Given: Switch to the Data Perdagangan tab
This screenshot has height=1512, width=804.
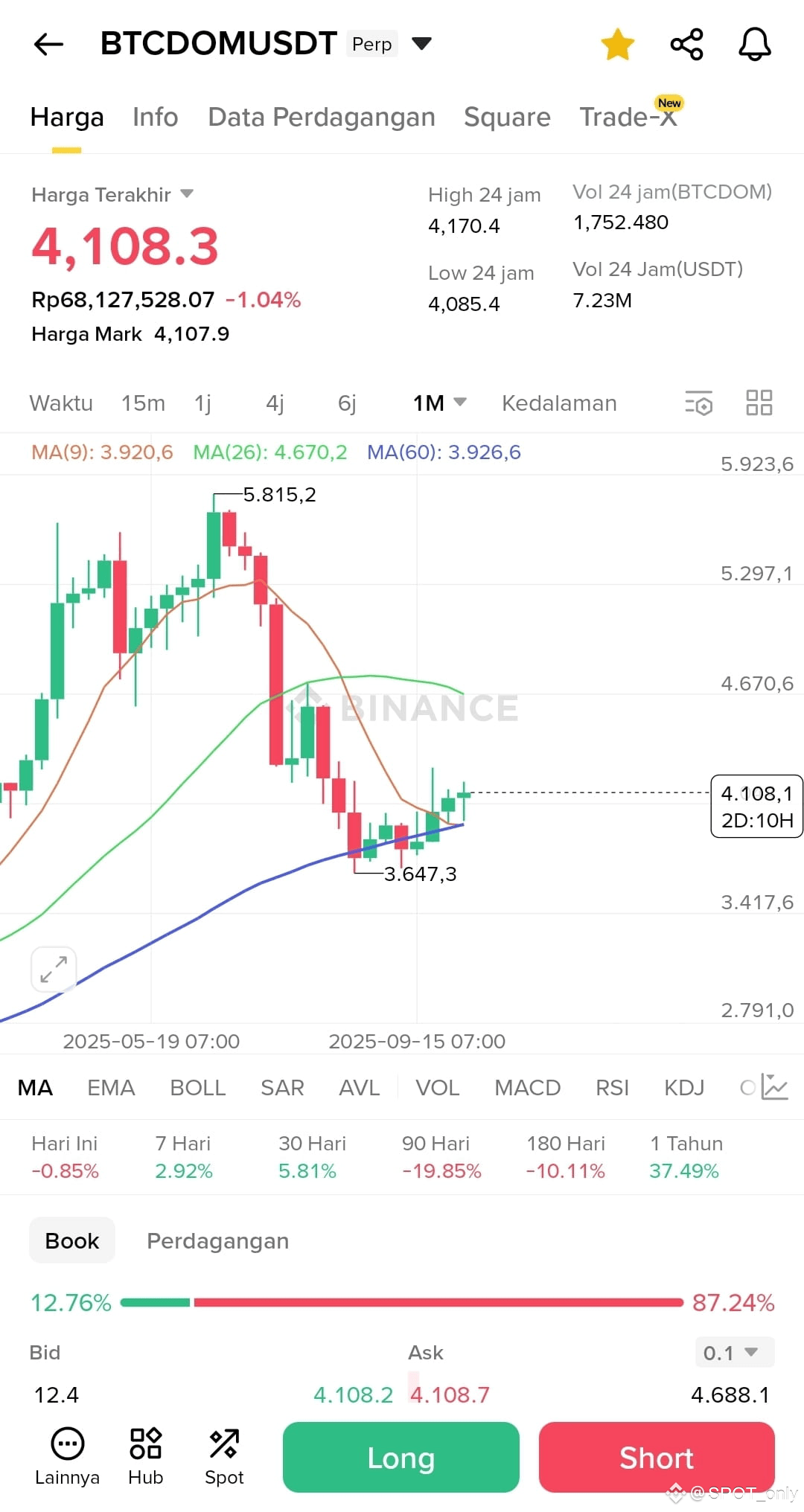Looking at the screenshot, I should 322,117.
